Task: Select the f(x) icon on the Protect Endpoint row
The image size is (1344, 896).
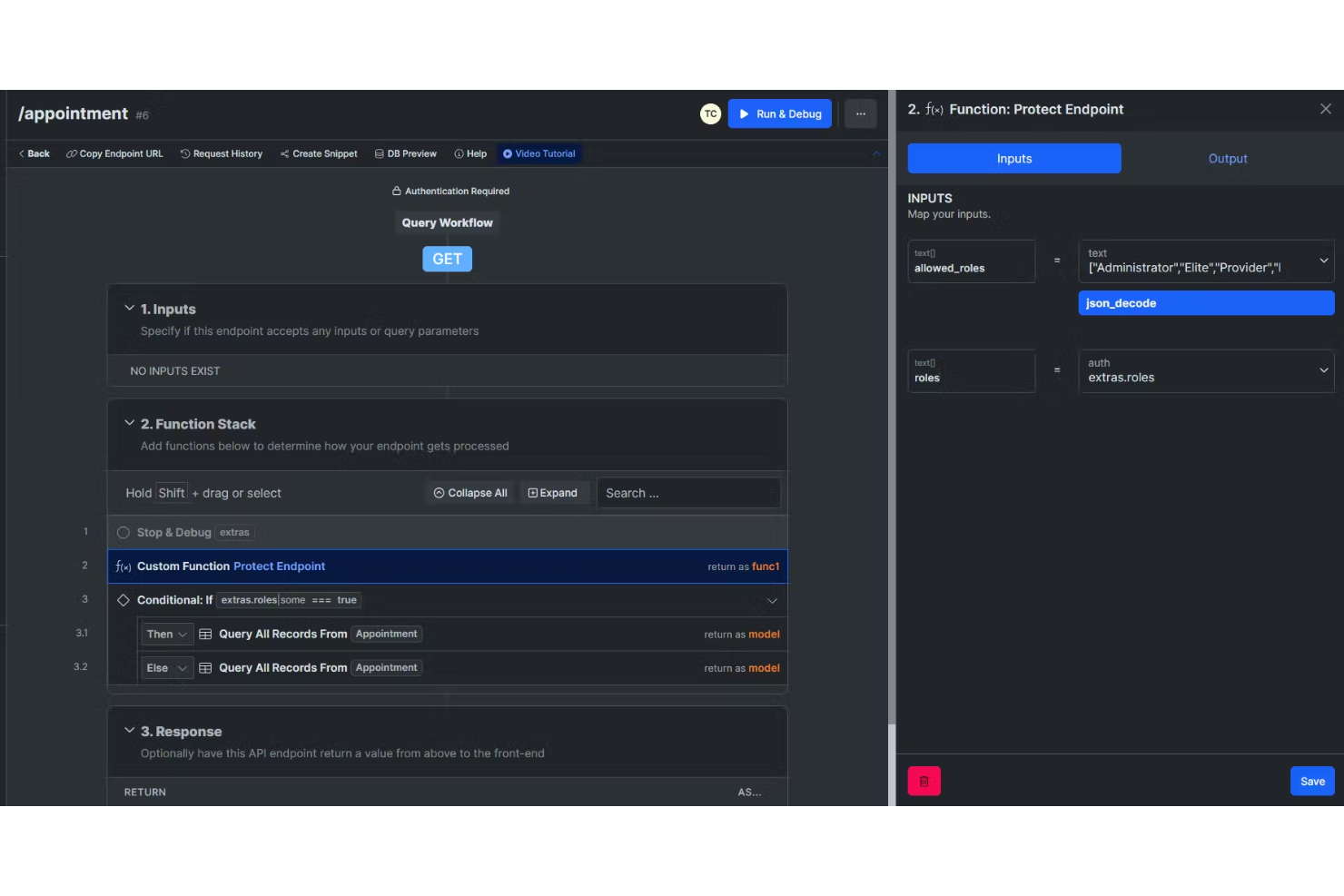Action: 124,566
